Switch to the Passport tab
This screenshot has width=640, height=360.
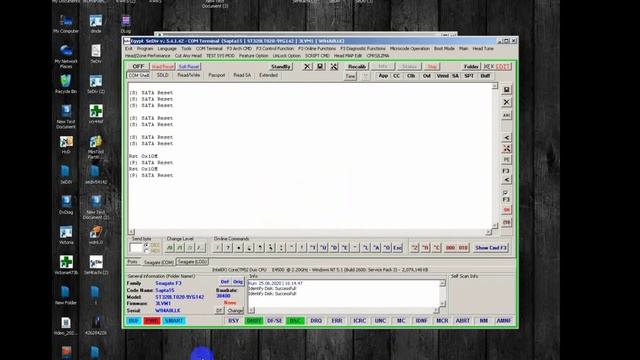(217, 76)
